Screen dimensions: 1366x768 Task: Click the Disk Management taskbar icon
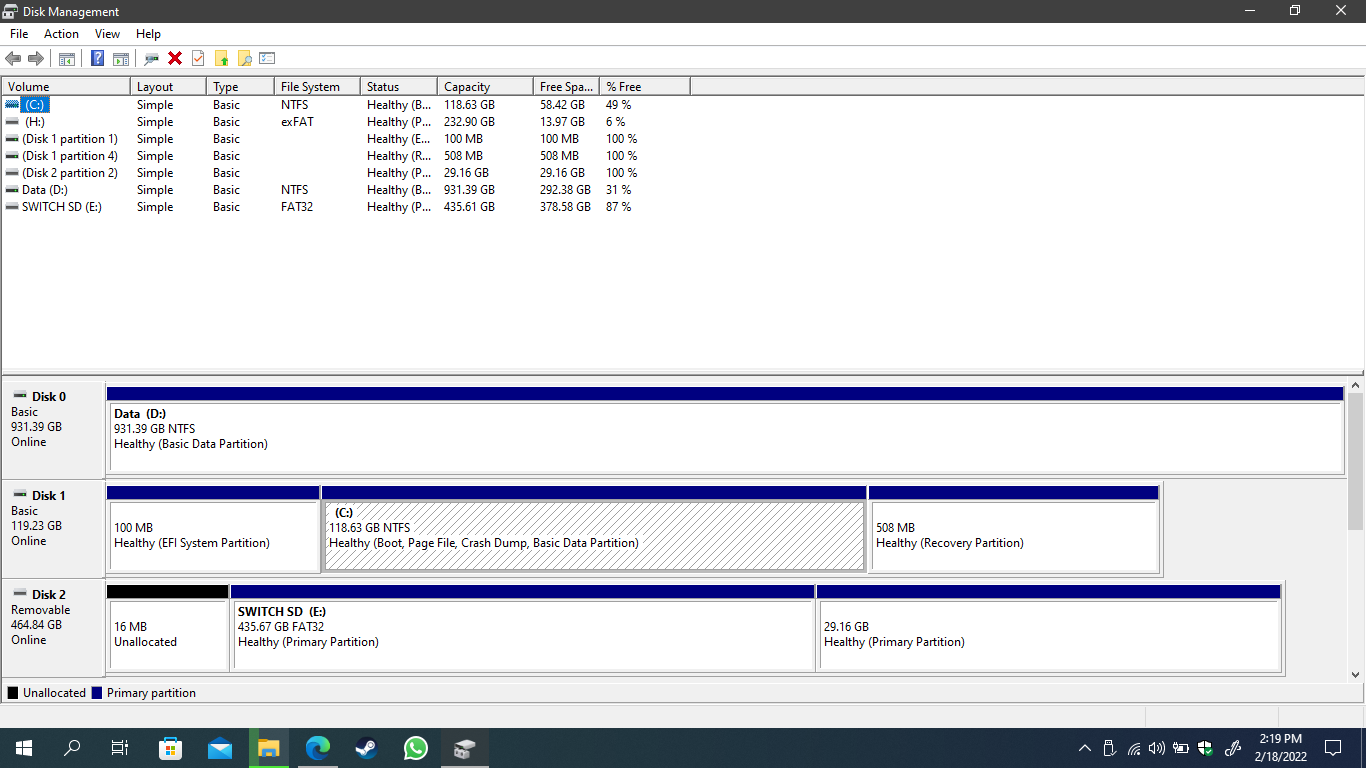tap(464, 748)
